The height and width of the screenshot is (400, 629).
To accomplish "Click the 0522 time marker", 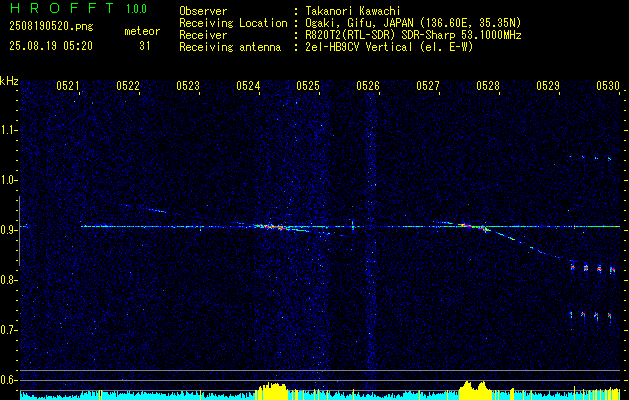I will tap(128, 85).
